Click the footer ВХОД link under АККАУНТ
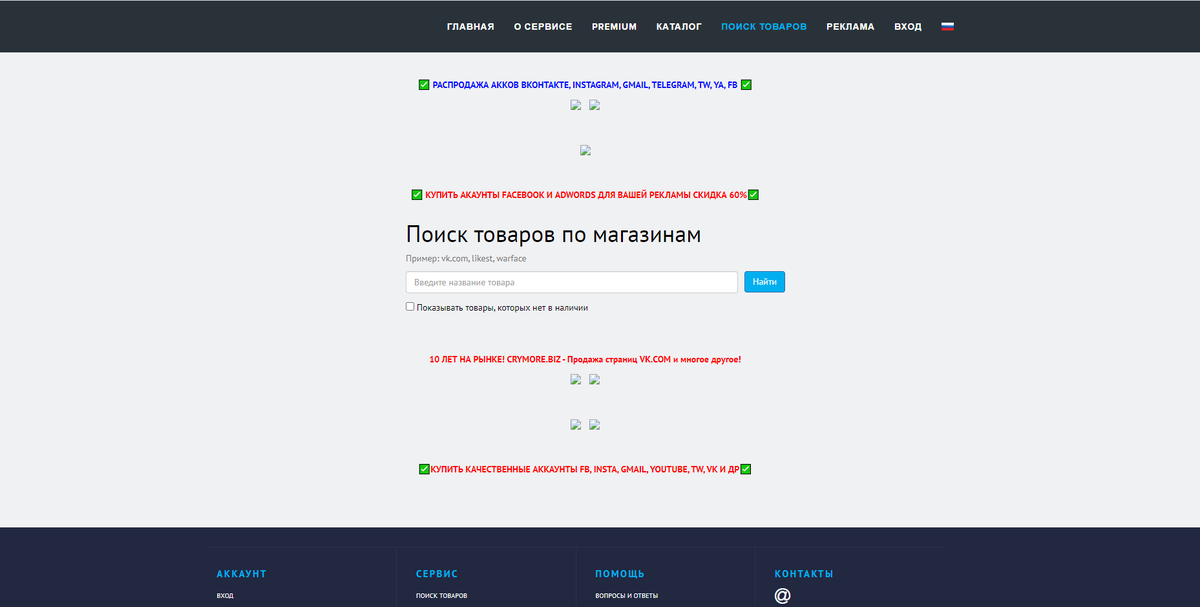The image size is (1200, 607). click(x=225, y=596)
